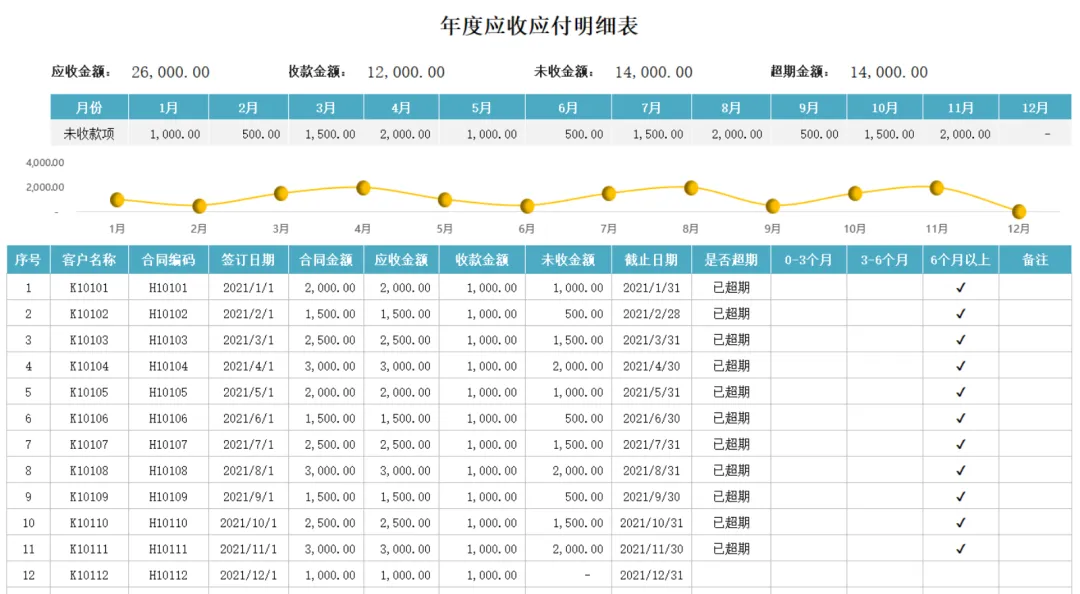Select the 3-6个月 column header
This screenshot has height=594, width=1080.
pyautogui.click(x=884, y=260)
